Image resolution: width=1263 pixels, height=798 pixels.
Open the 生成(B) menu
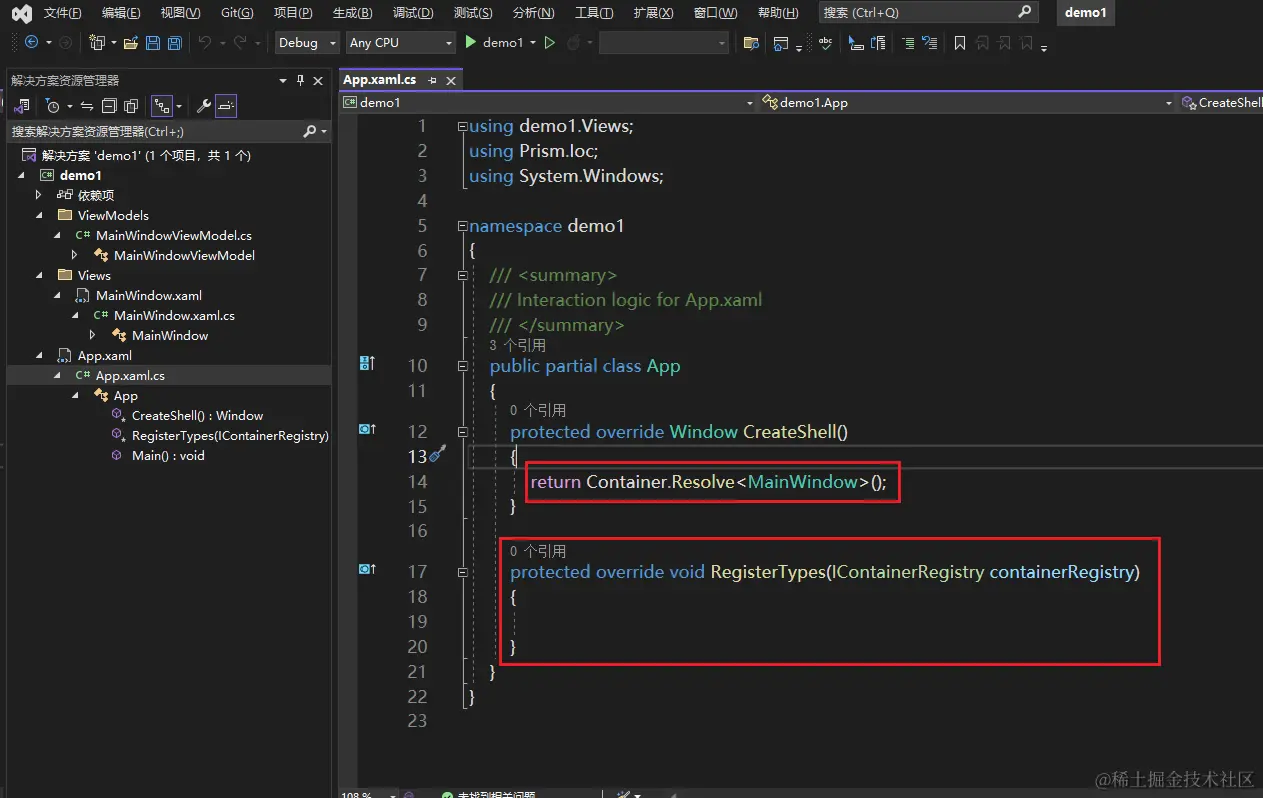tap(352, 13)
